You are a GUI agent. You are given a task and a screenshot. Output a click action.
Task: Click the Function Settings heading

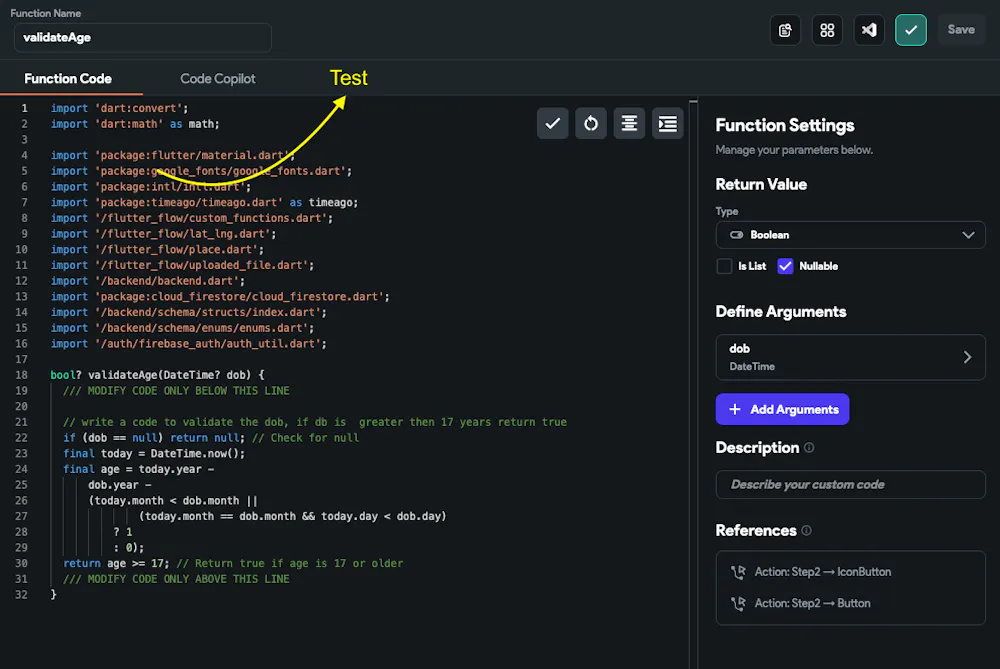point(784,126)
